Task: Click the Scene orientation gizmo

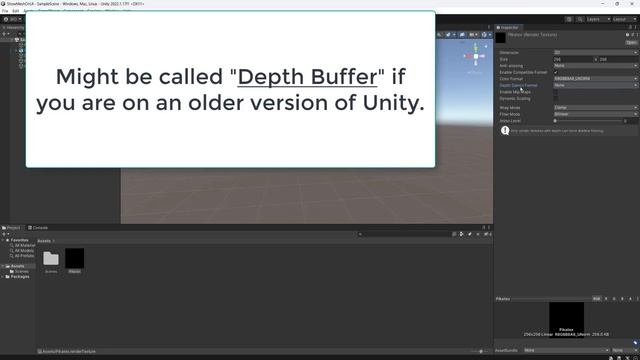Action: point(475,56)
